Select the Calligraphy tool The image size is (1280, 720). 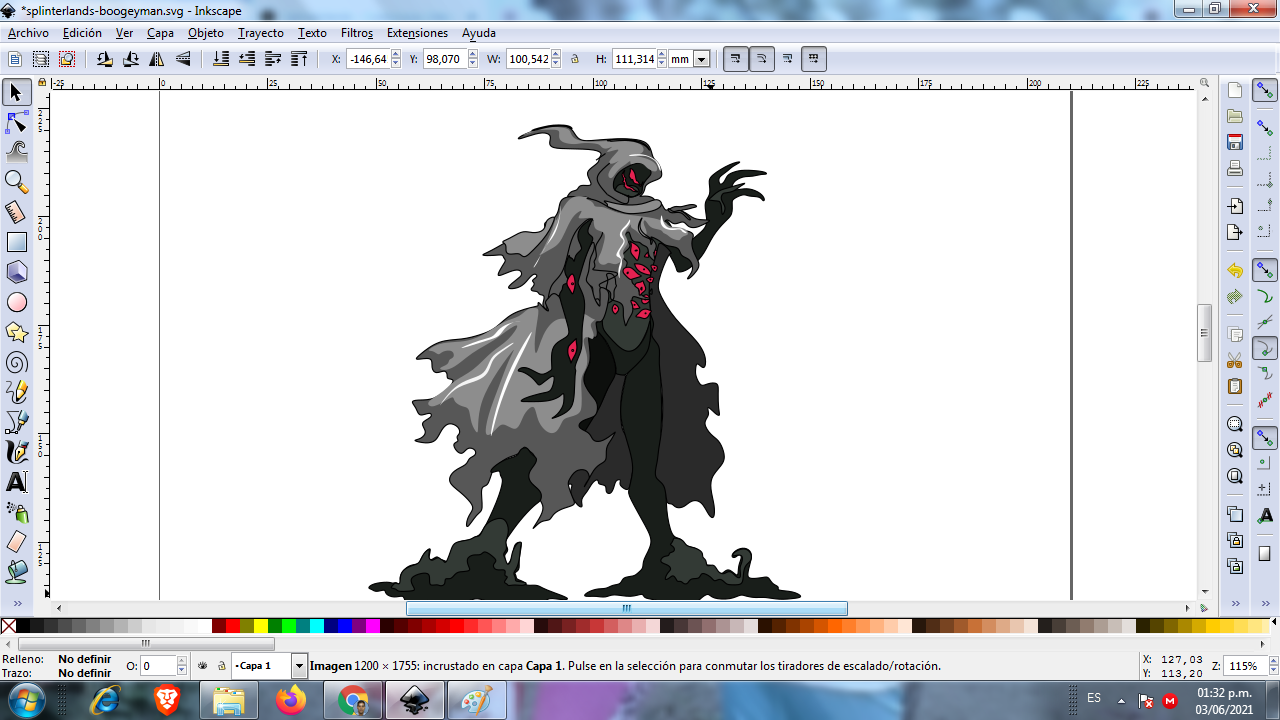point(16,452)
